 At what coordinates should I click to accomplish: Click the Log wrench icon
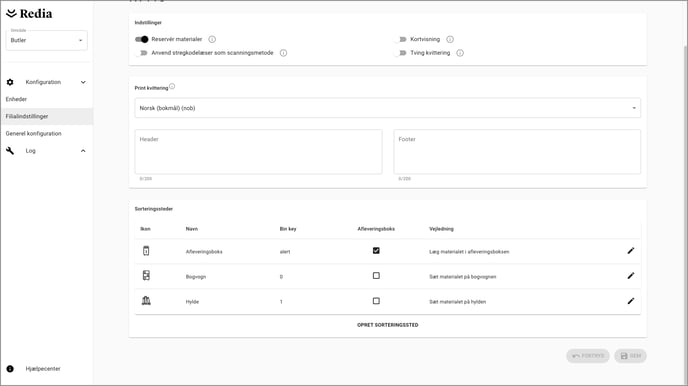[10, 151]
